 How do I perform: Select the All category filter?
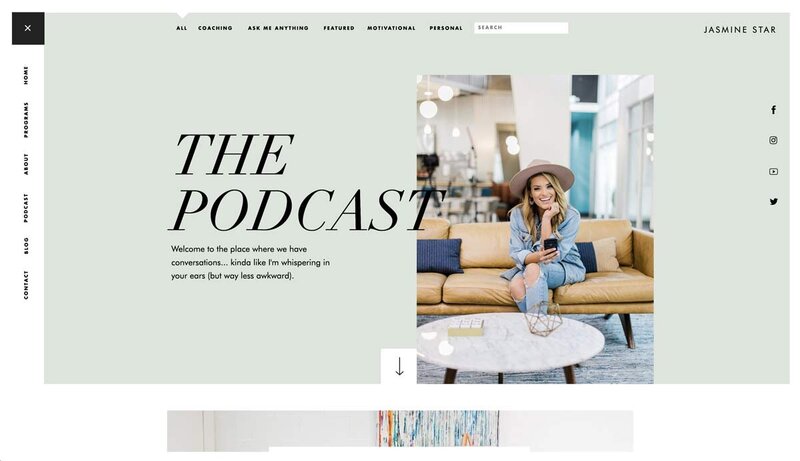pos(181,28)
